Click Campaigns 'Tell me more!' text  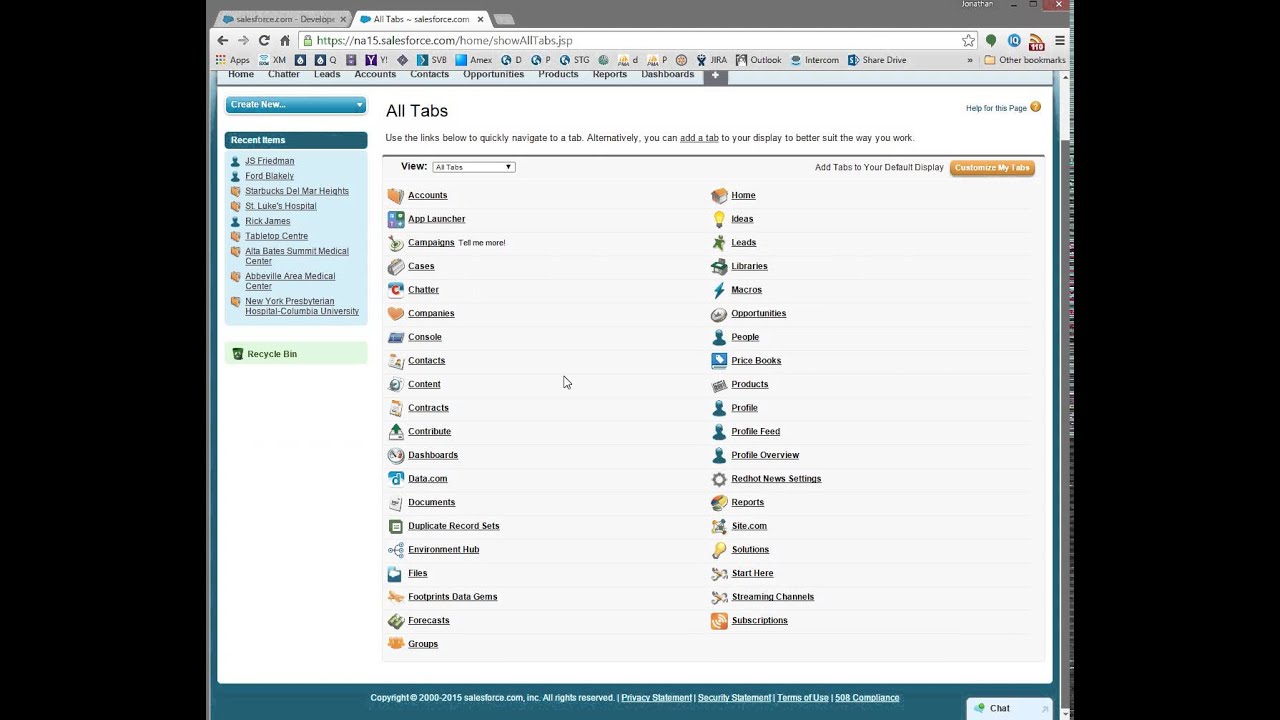point(481,243)
